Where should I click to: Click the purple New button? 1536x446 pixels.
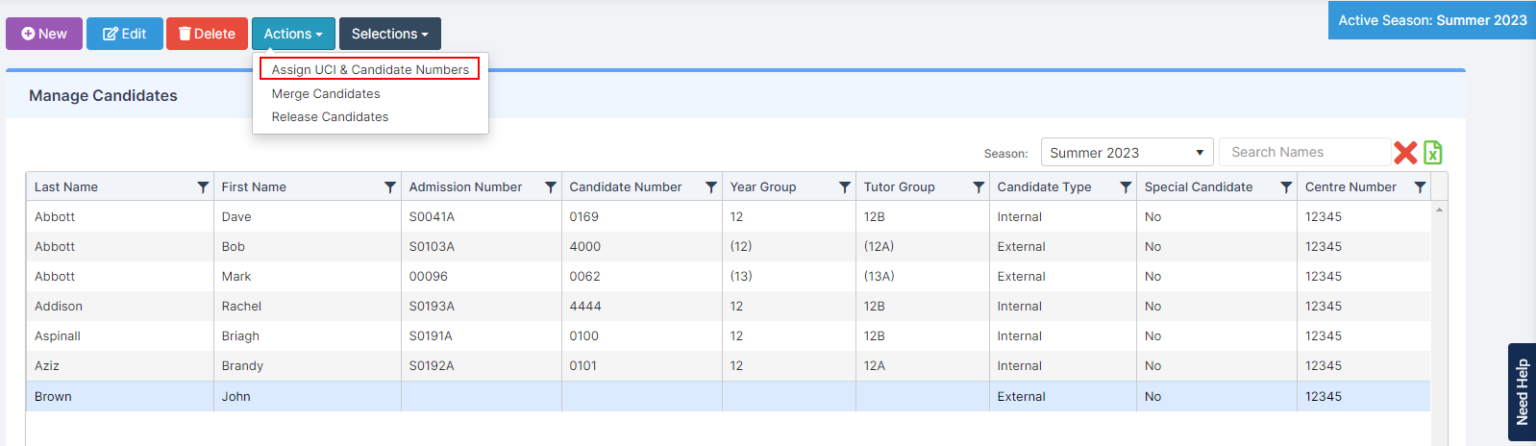tap(44, 34)
